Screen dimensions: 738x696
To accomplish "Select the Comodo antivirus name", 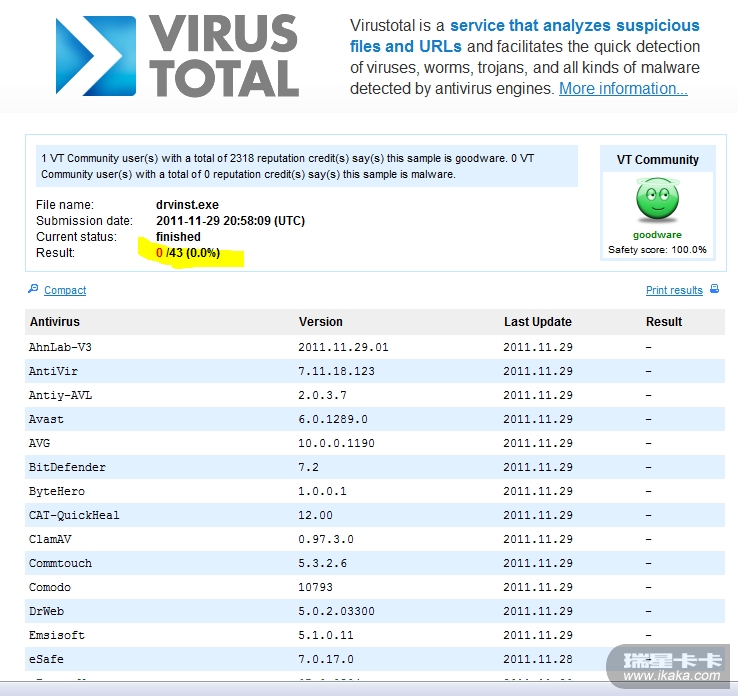I will (x=50, y=587).
